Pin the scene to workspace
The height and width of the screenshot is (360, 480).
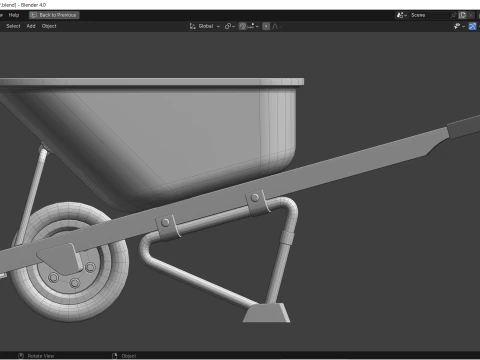453,15
